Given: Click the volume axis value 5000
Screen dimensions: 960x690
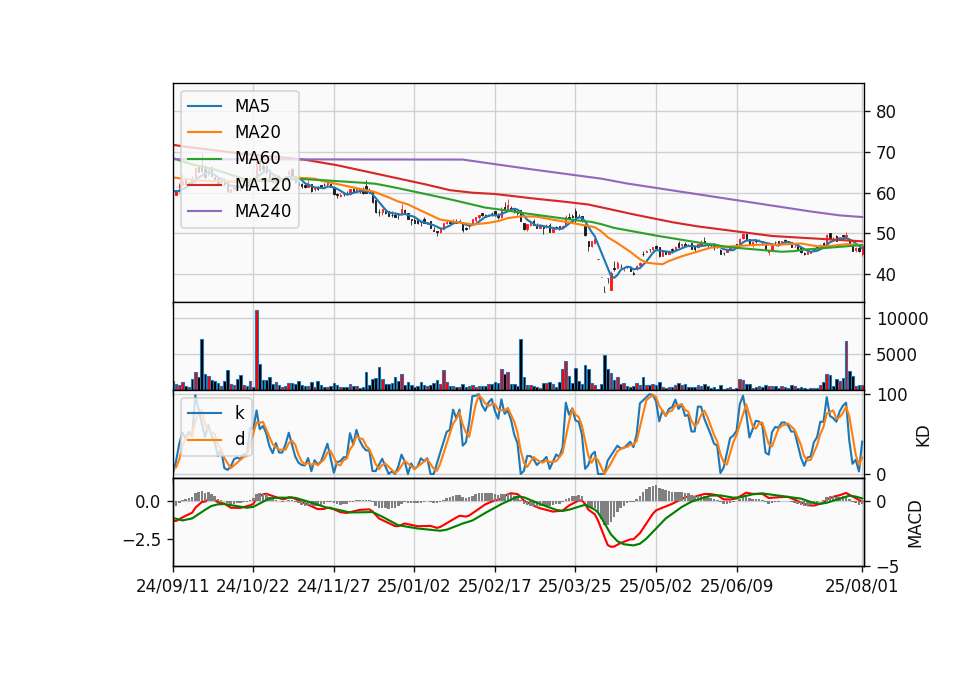Looking at the screenshot, I should (x=897, y=355).
